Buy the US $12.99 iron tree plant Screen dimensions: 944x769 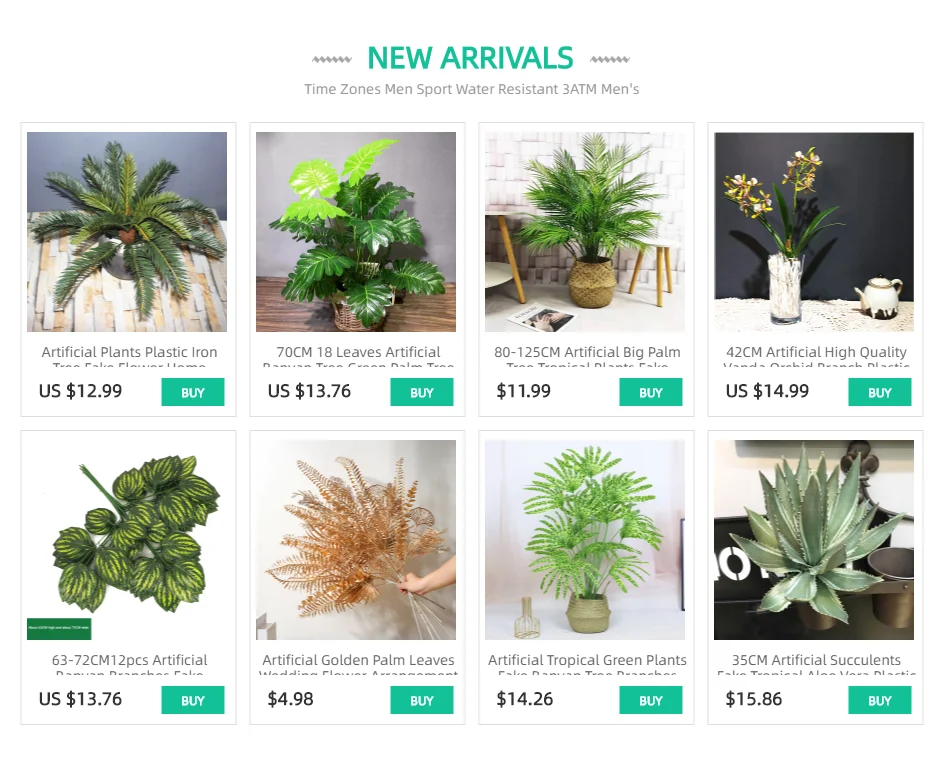point(193,392)
